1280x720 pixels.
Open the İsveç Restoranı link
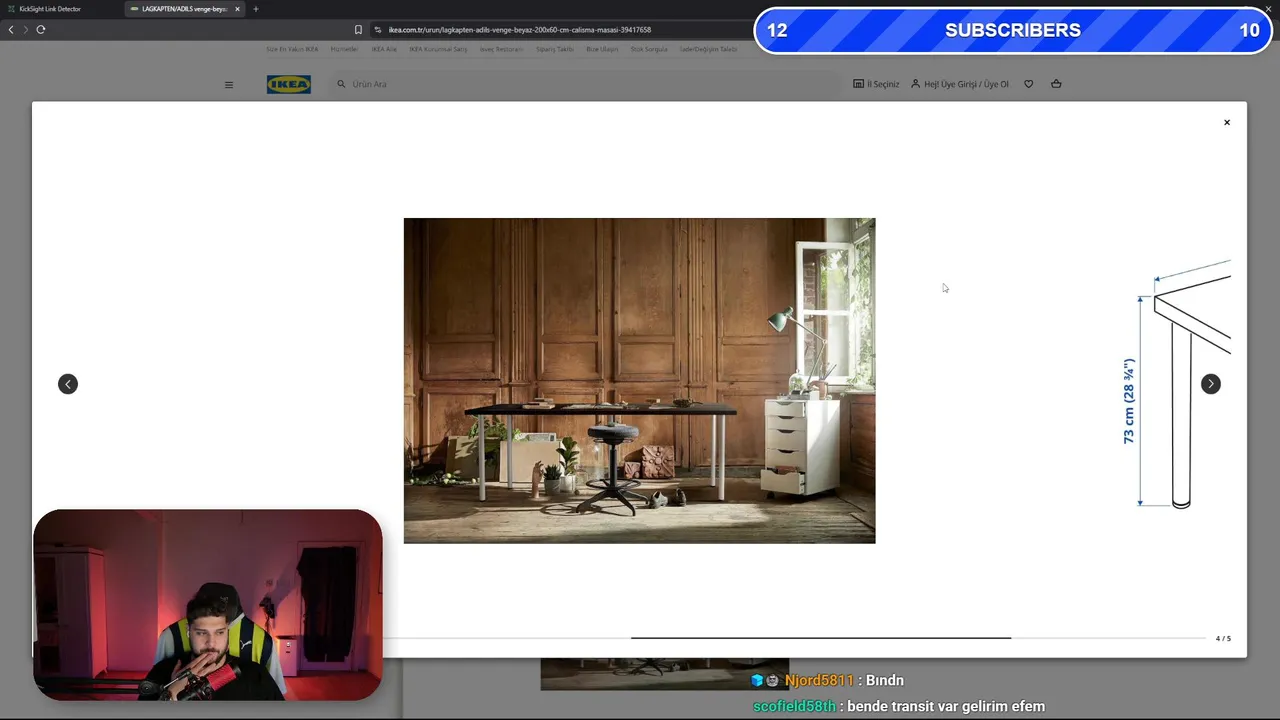[501, 49]
